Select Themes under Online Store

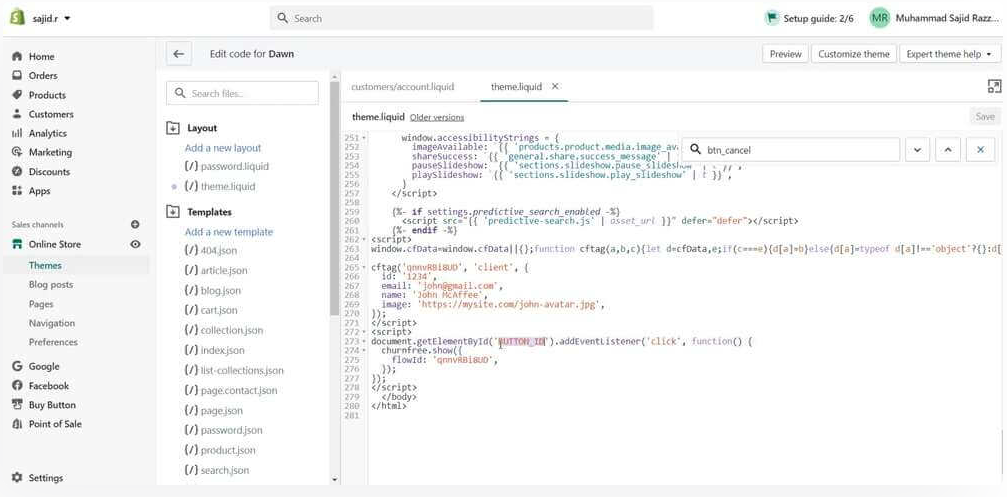coord(45,265)
